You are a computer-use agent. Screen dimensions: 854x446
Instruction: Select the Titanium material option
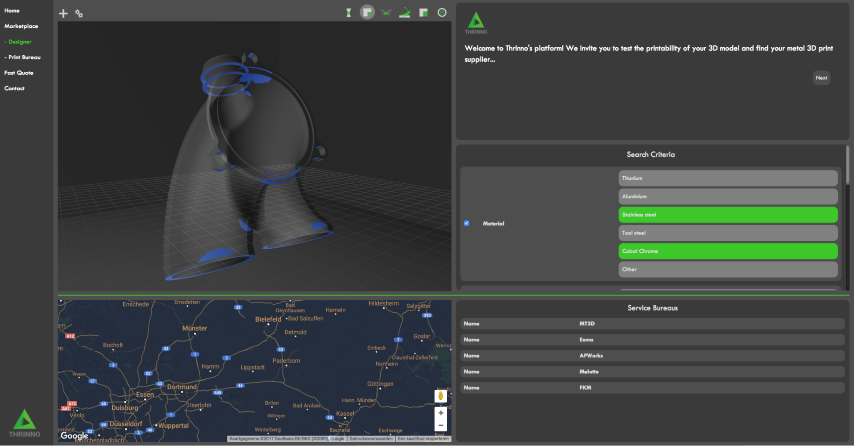tap(727, 178)
